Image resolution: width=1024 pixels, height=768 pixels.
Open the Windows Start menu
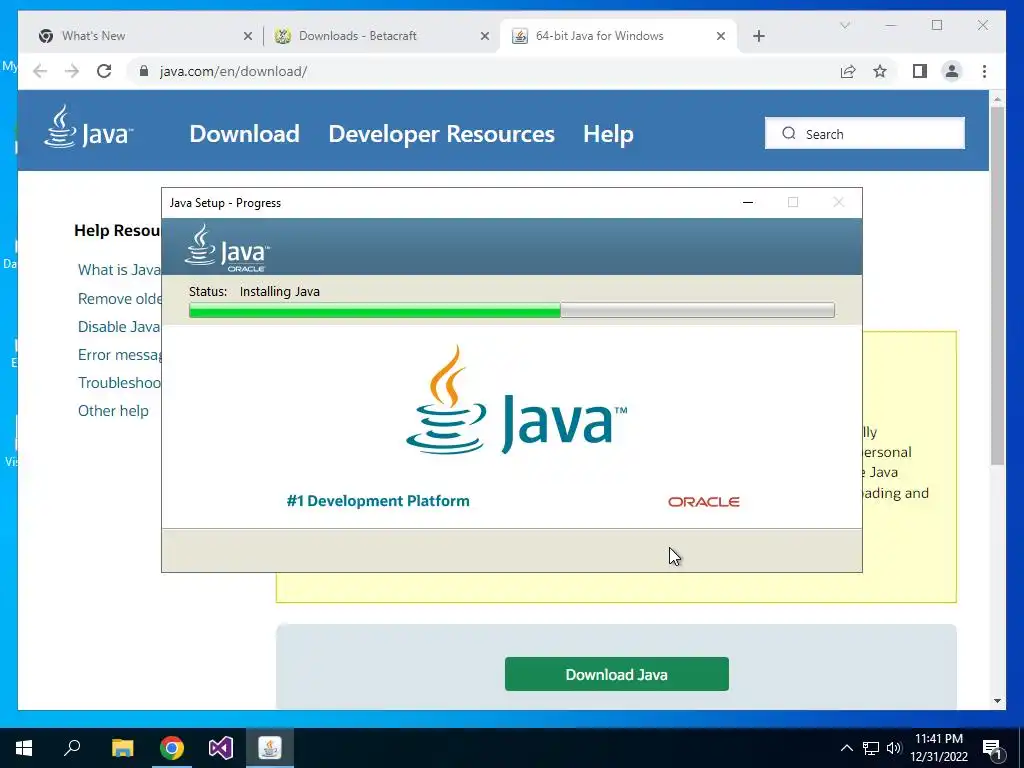24,748
